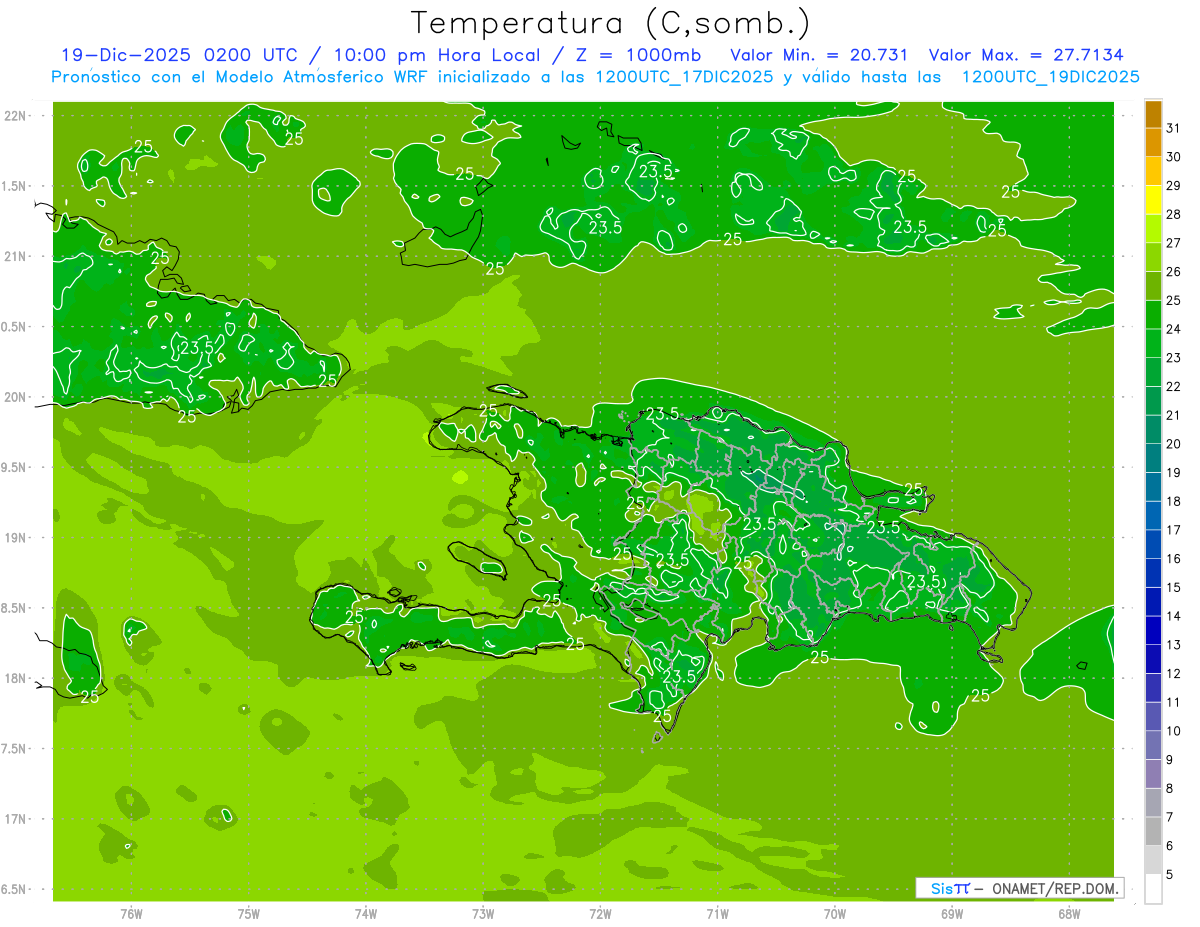Click the "17N" latitude label

(x=16, y=819)
